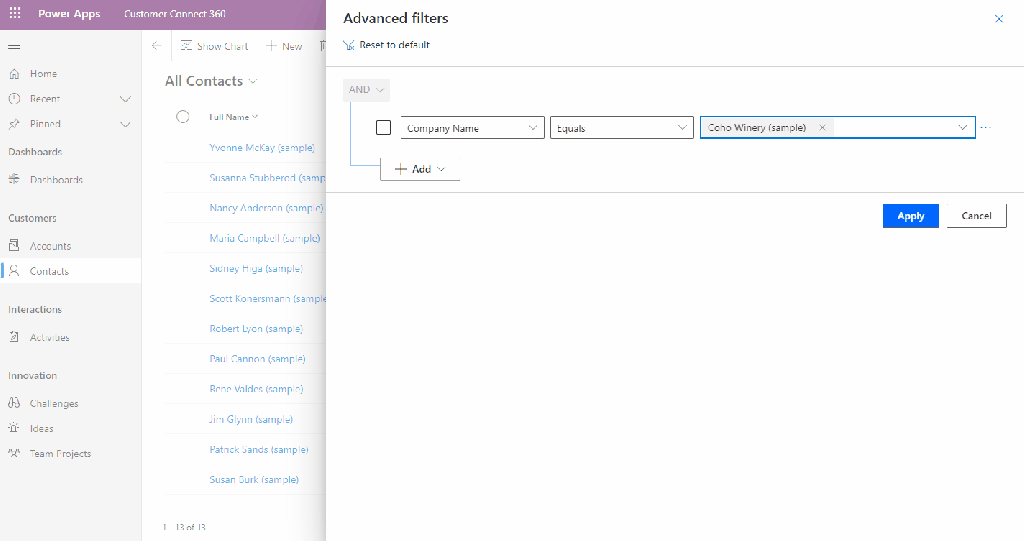1024x541 pixels.
Task: Open Show Chart in the toolbar
Action: point(214,46)
